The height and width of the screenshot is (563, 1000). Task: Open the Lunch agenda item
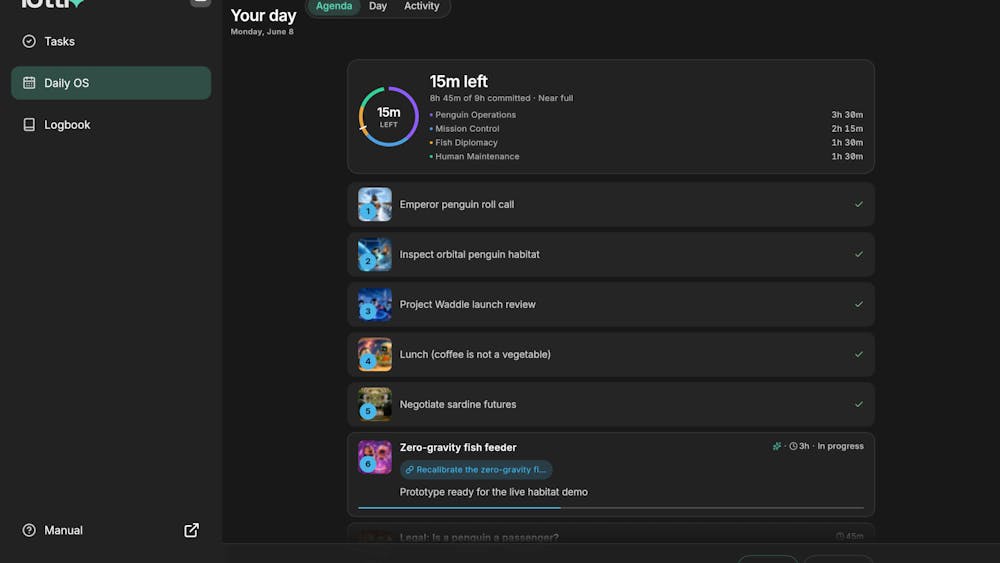click(610, 355)
